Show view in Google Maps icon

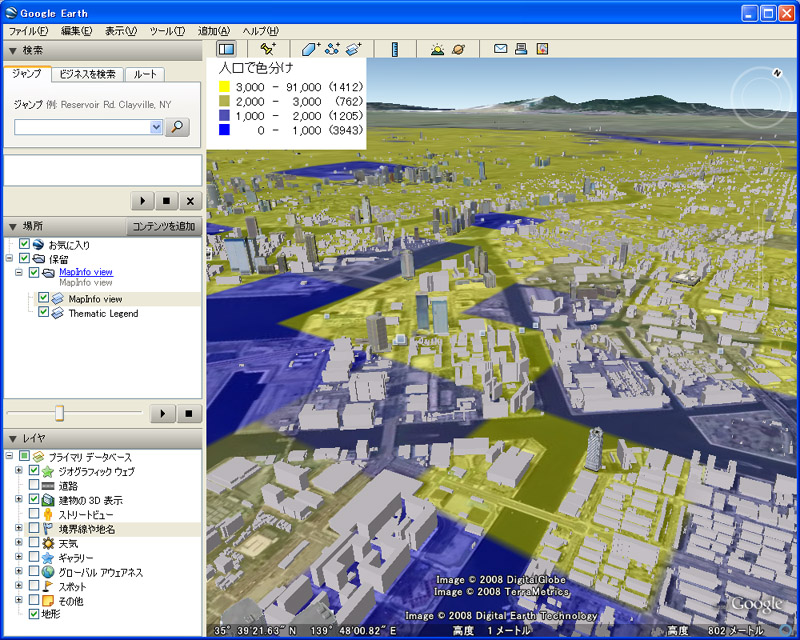pos(542,49)
